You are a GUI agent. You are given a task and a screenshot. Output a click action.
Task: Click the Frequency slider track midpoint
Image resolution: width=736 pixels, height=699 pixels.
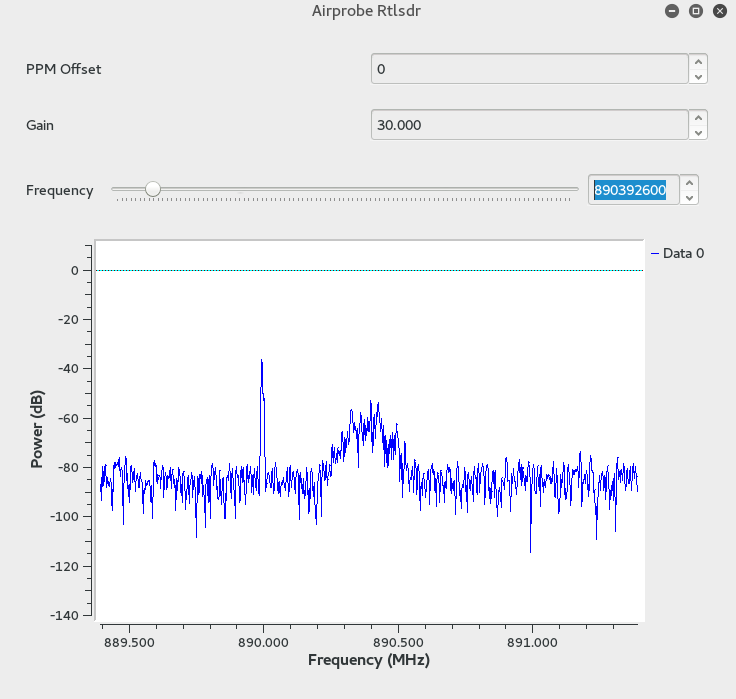pos(345,189)
